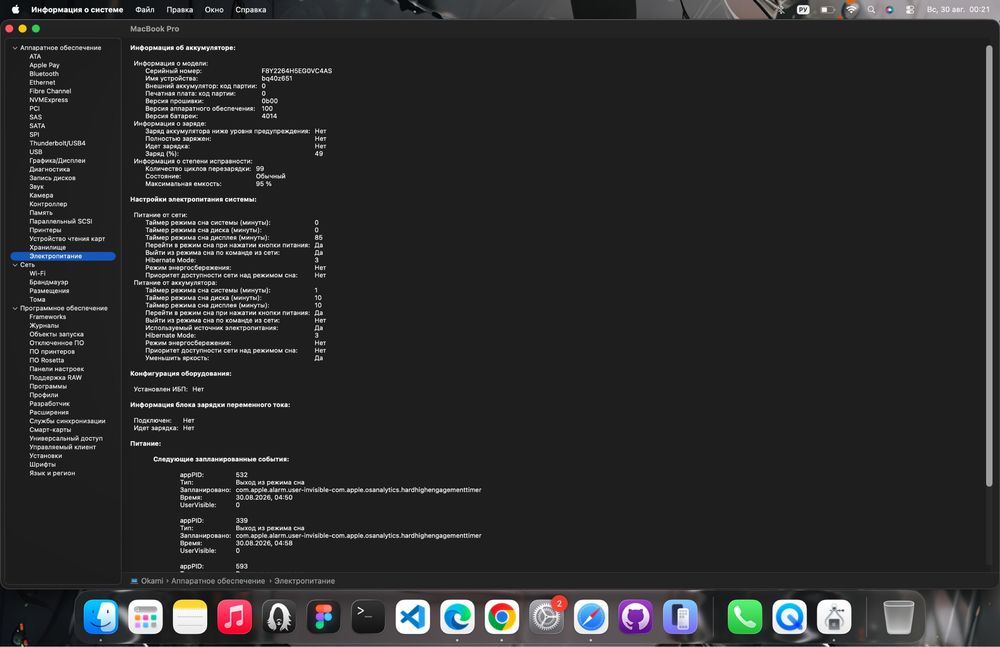Select Брандмауэр in the sidebar
The image size is (1000, 647).
click(48, 282)
